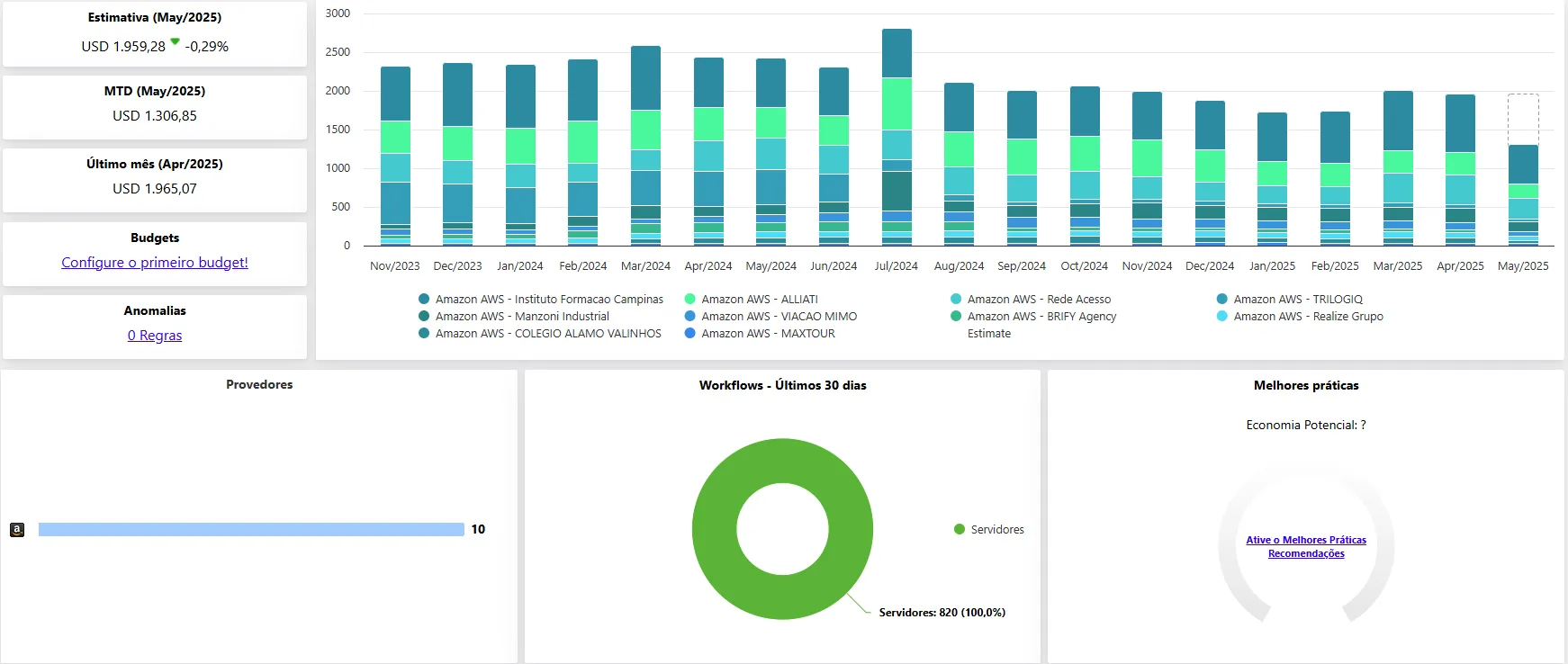The height and width of the screenshot is (664, 1568).
Task: Click the blue Provedores progress bar
Action: 251,530
